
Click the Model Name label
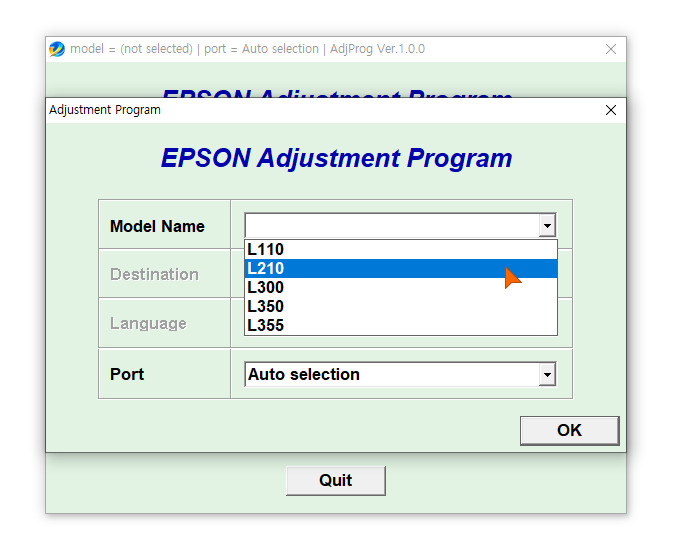tap(157, 226)
